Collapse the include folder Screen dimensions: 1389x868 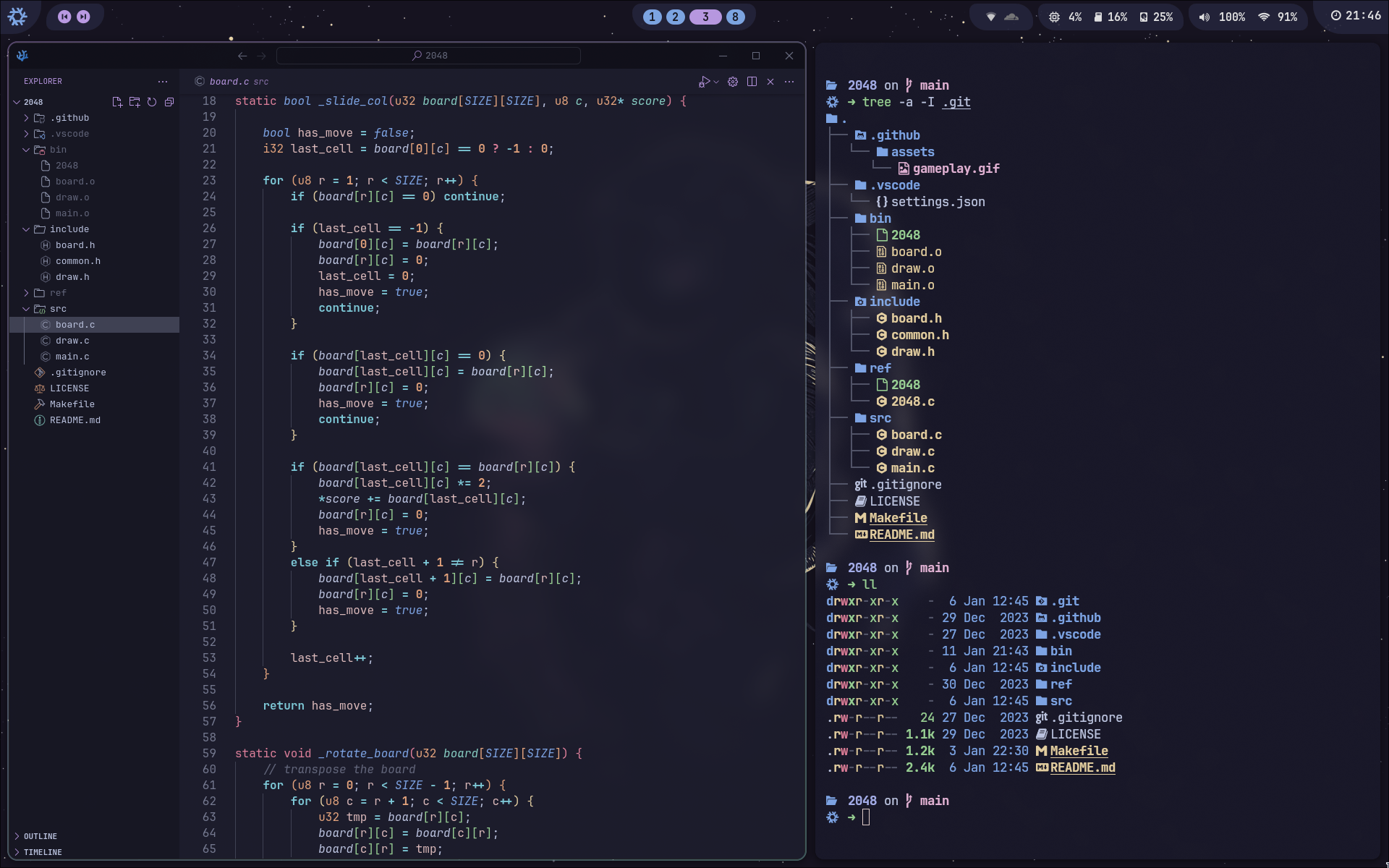(26, 229)
